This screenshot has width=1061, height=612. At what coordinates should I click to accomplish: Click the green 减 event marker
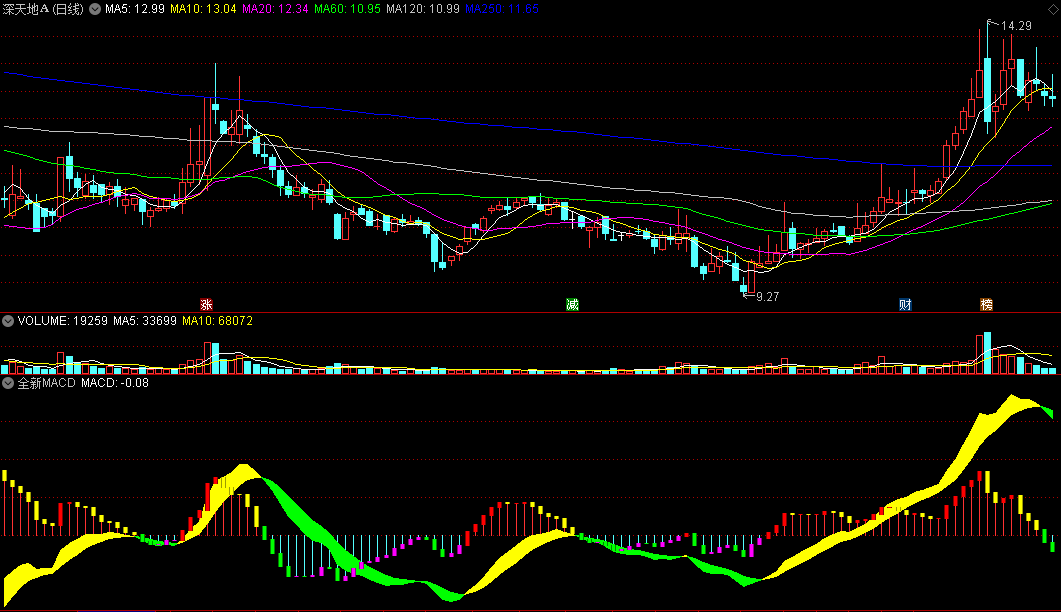pyautogui.click(x=572, y=305)
